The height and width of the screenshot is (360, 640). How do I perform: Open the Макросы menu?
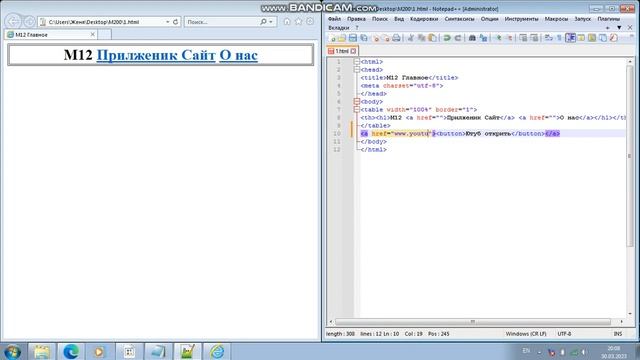[556, 19]
